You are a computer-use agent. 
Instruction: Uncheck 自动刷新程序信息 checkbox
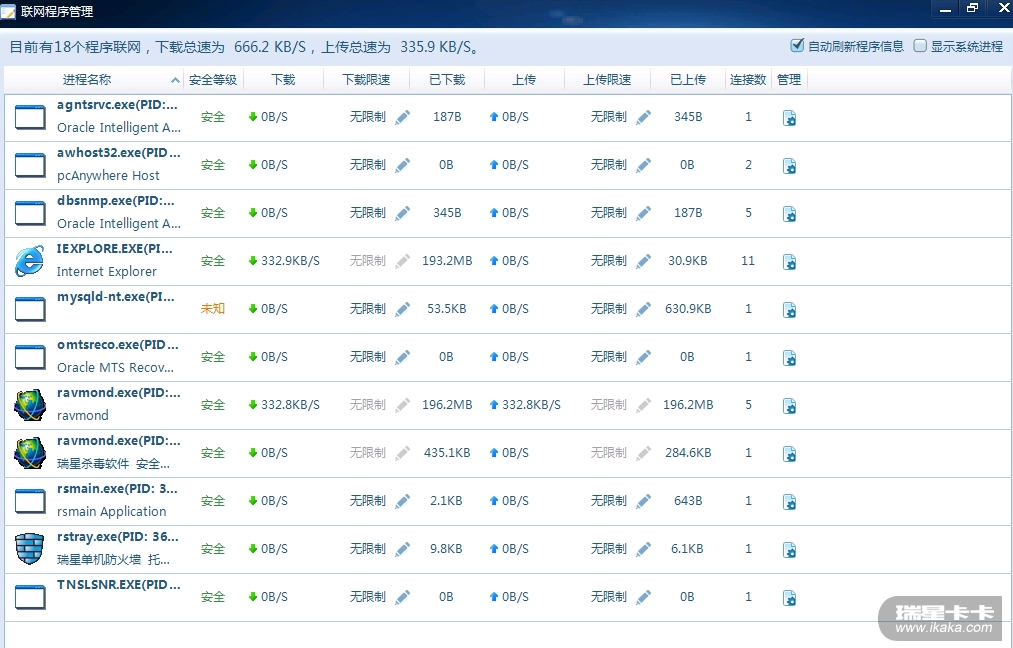coord(797,46)
